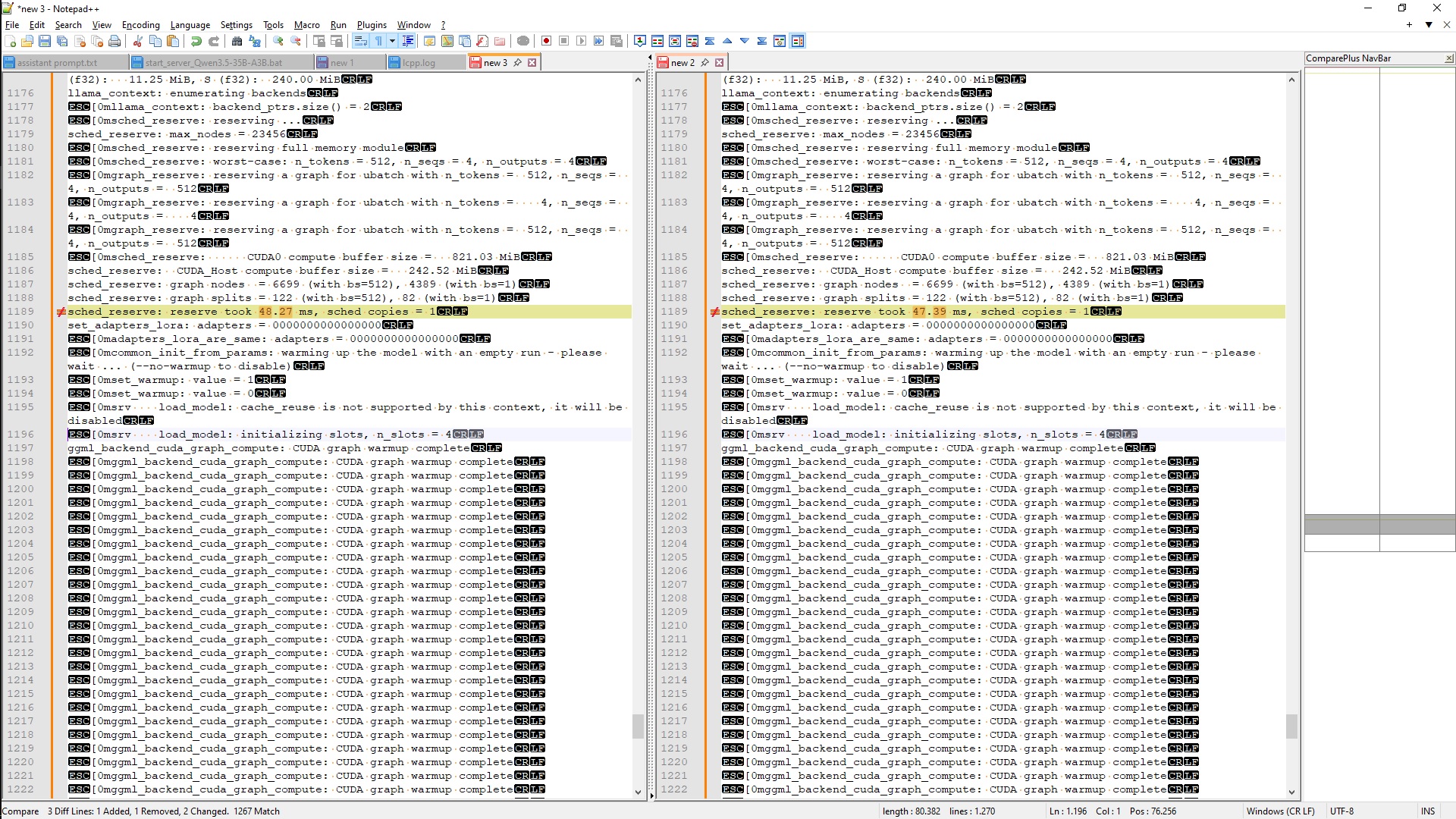Image resolution: width=1456 pixels, height=819 pixels.
Task: Open dropdown arrow next to pilcrow icon
Action: pyautogui.click(x=392, y=41)
